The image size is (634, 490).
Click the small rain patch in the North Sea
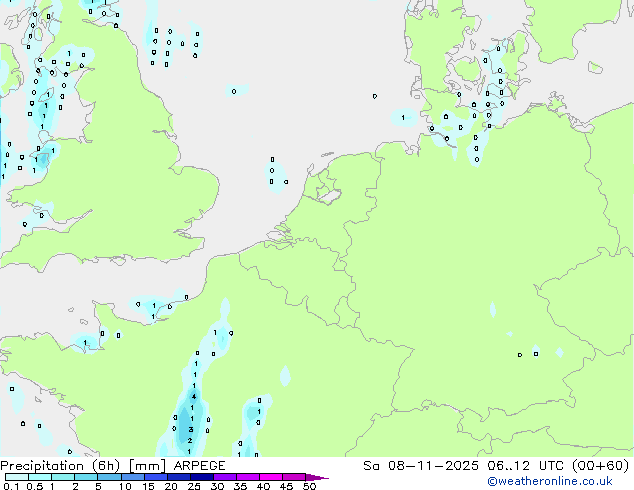coord(236,91)
